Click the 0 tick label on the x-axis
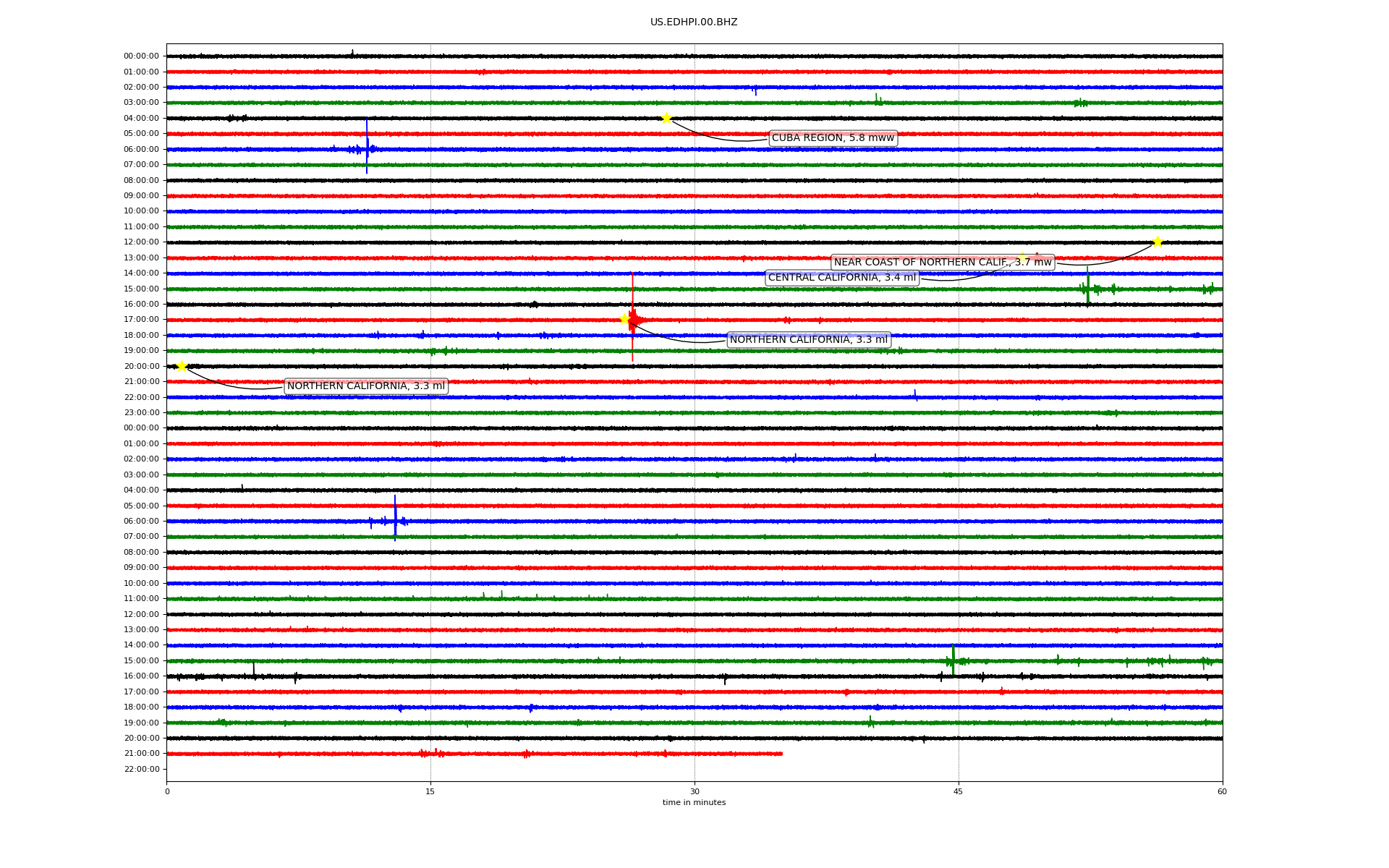1389x868 pixels. pyautogui.click(x=167, y=791)
